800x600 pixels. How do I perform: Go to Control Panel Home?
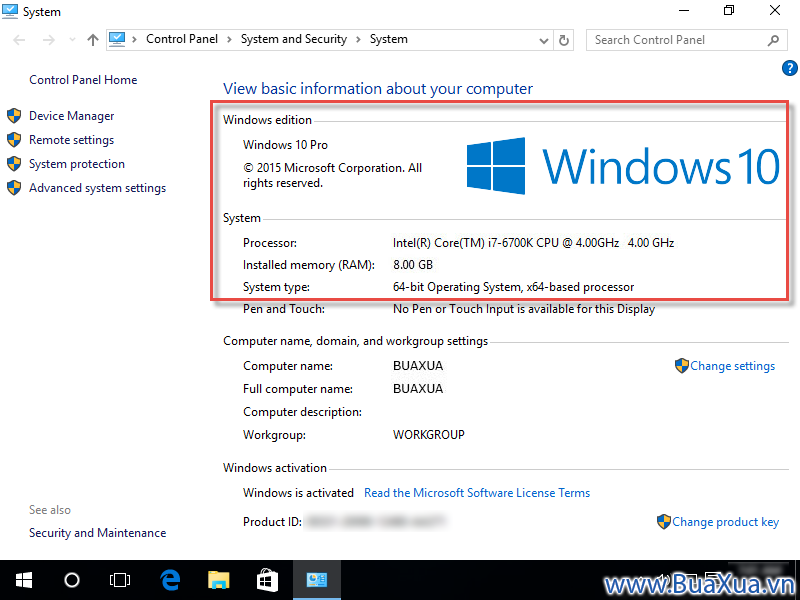(83, 80)
